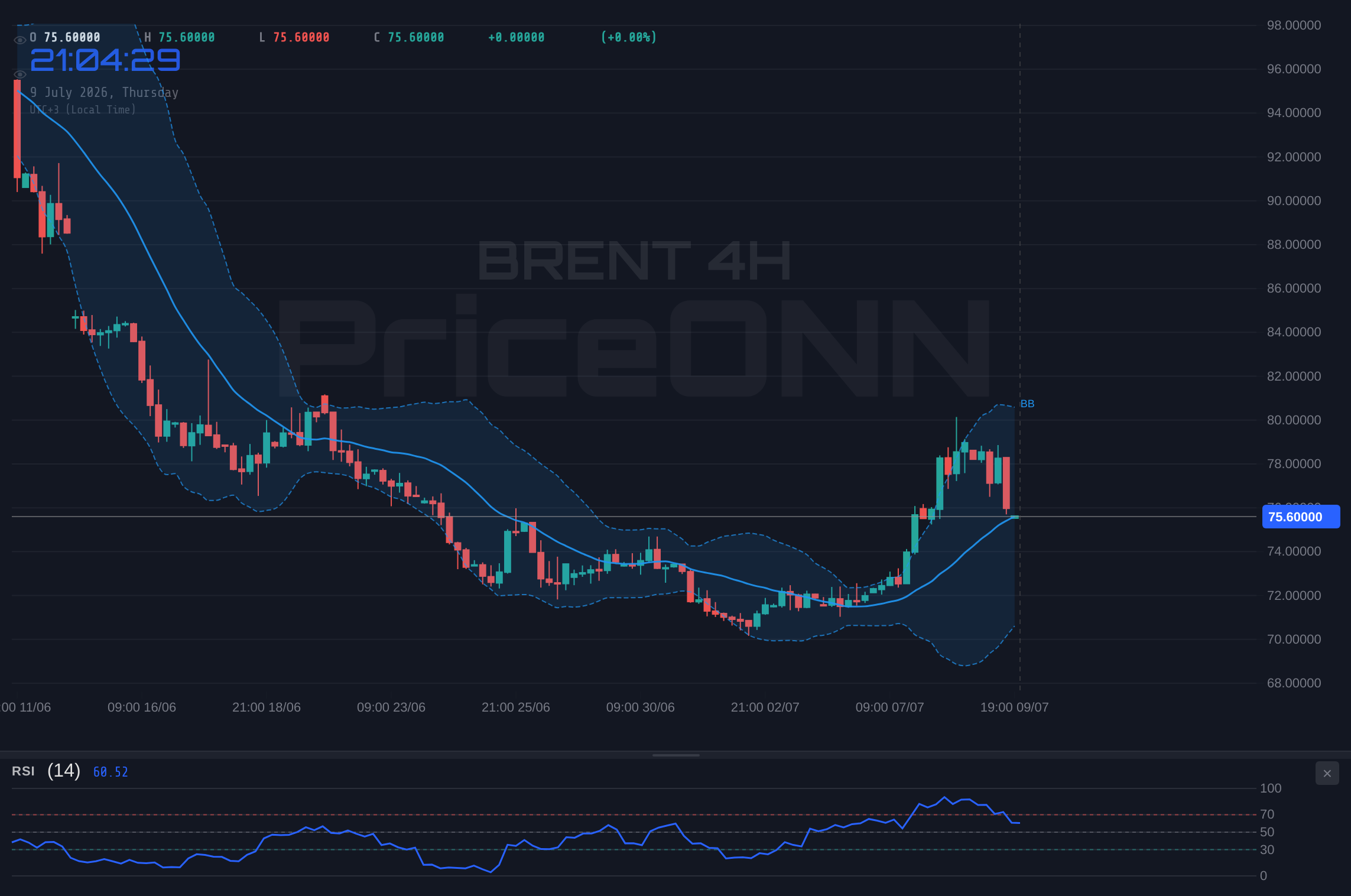The width and height of the screenshot is (1351, 896).
Task: Click the 09:00 16/06 time label
Action: point(142,707)
